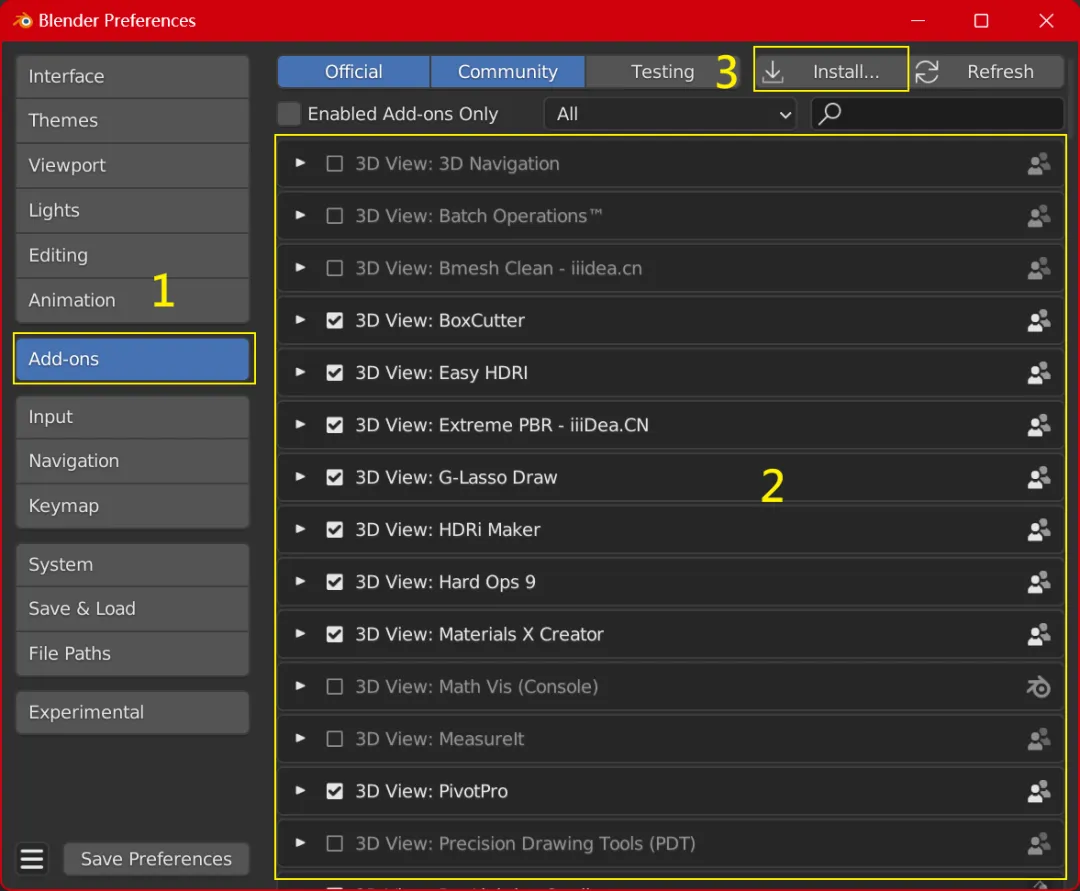Click the Blender official icon on Math Vis row
The width and height of the screenshot is (1080, 891).
(1039, 687)
